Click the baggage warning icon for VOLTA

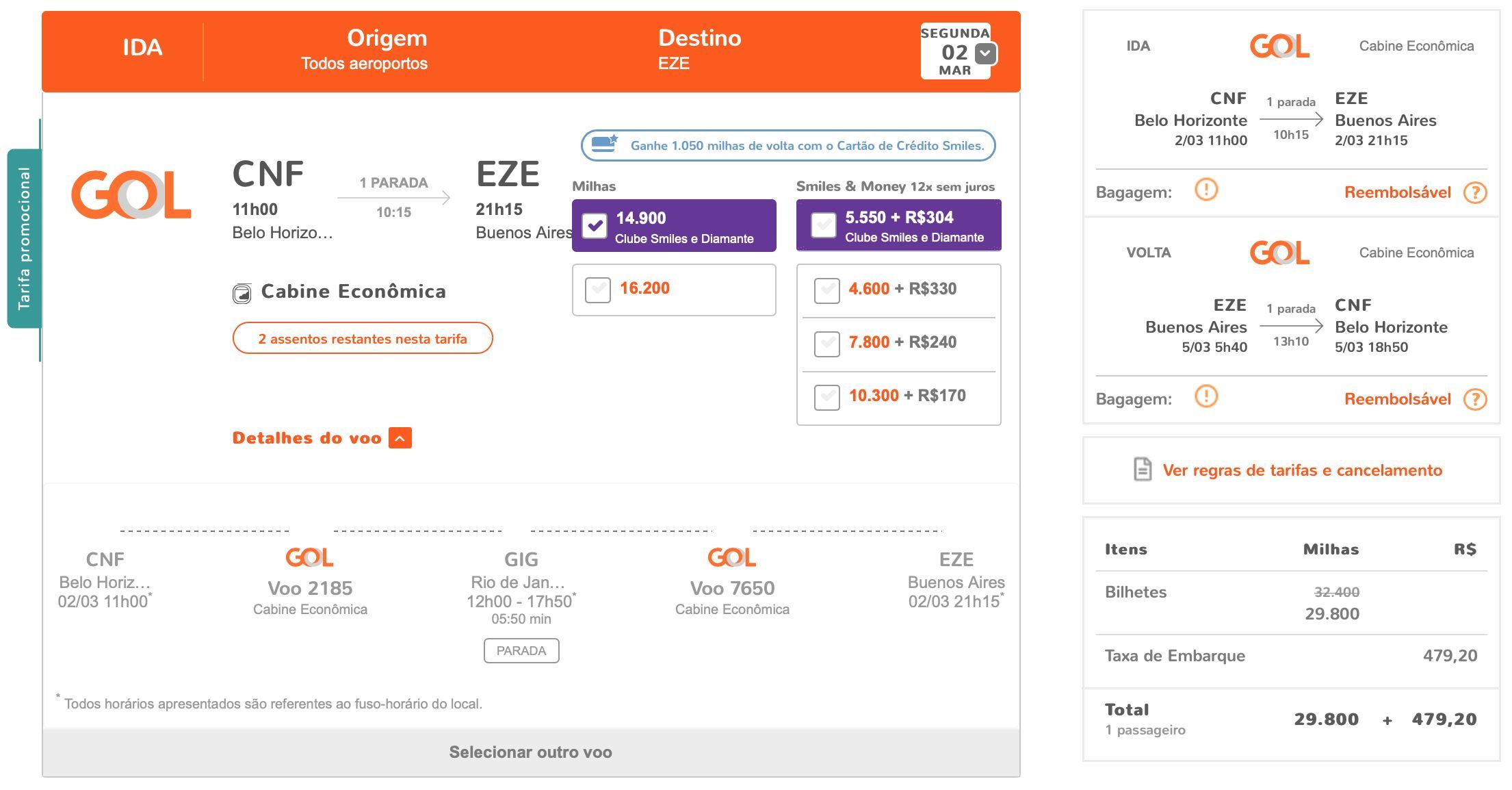tap(1206, 396)
